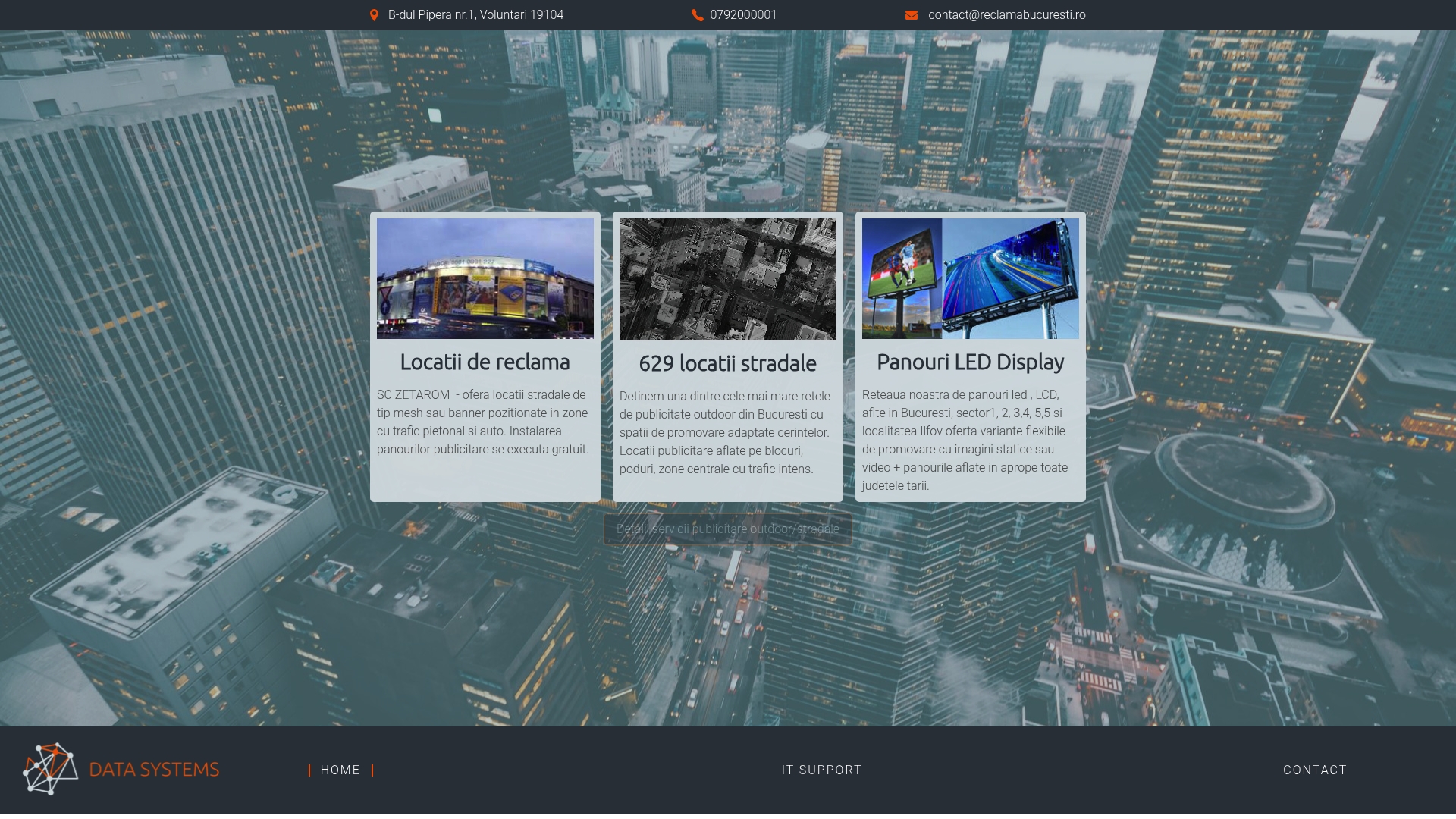Click the envelope email icon
Image resolution: width=1456 pixels, height=819 pixels.
pos(911,15)
